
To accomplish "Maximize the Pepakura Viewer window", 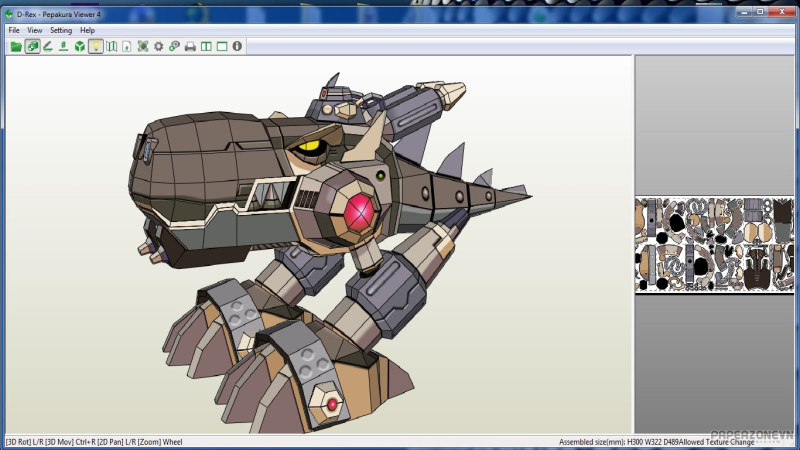I will [760, 12].
